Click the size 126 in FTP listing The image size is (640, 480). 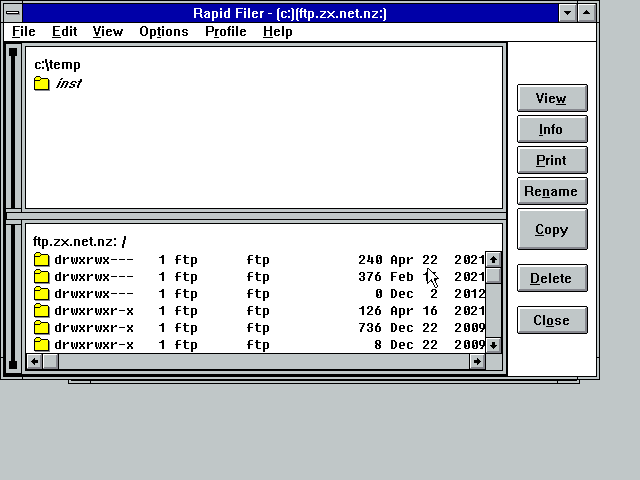click(x=370, y=311)
